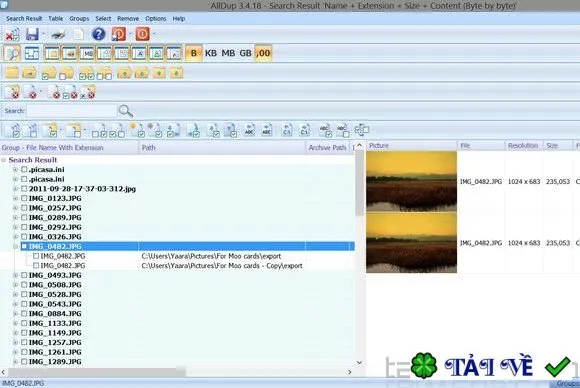Collapse the selected IMG_0482.JPG group
The image size is (580, 388).
point(15,246)
